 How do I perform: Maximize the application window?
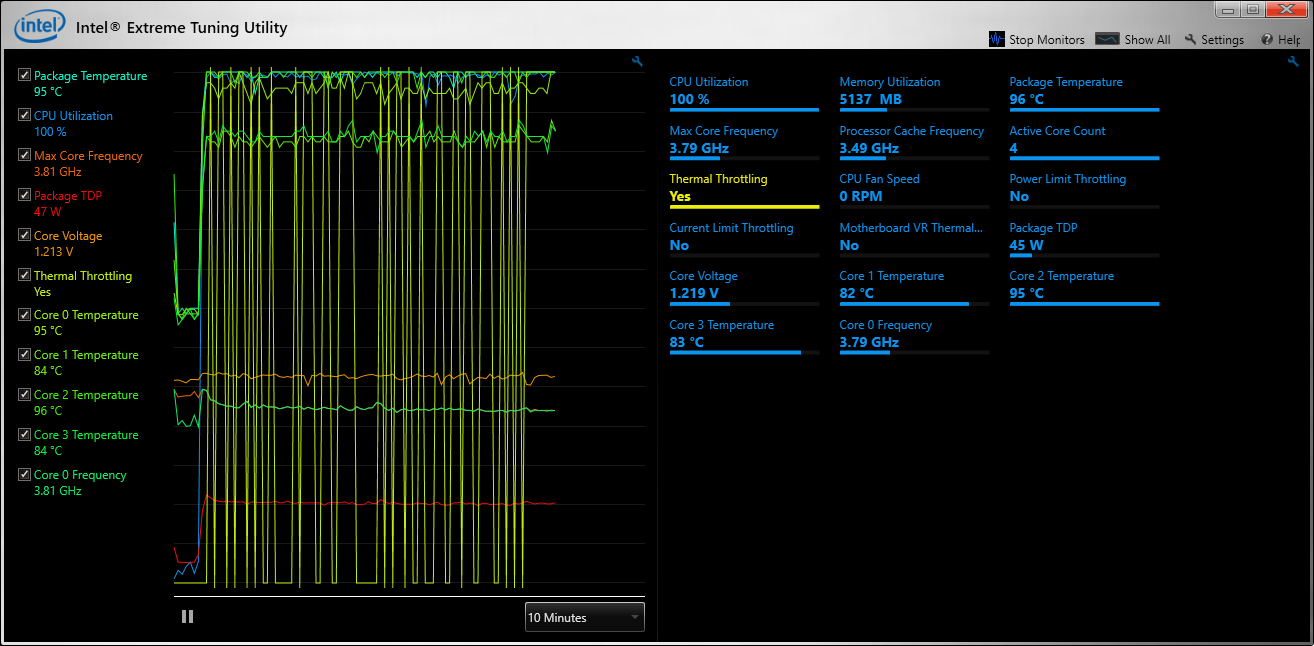[1253, 9]
